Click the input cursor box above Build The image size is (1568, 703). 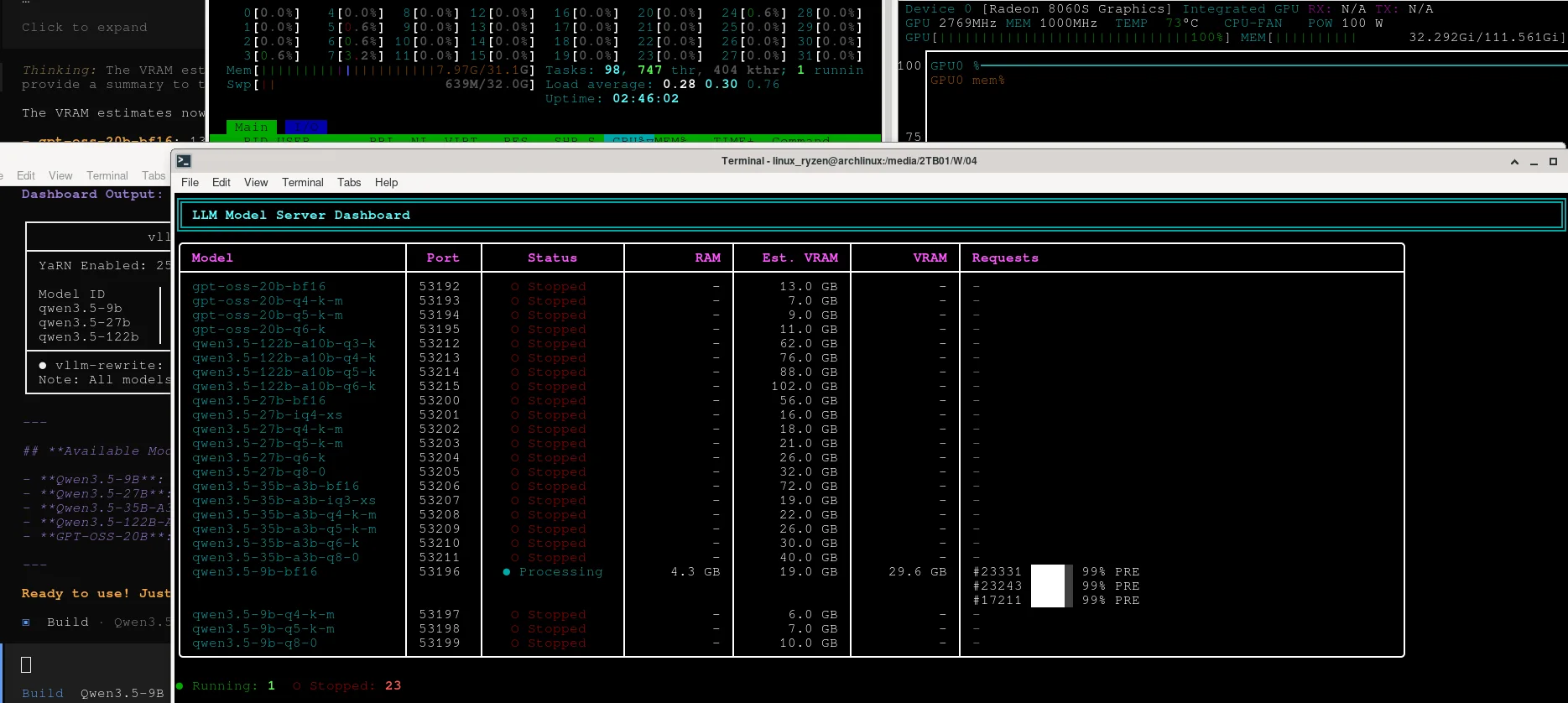[x=26, y=665]
